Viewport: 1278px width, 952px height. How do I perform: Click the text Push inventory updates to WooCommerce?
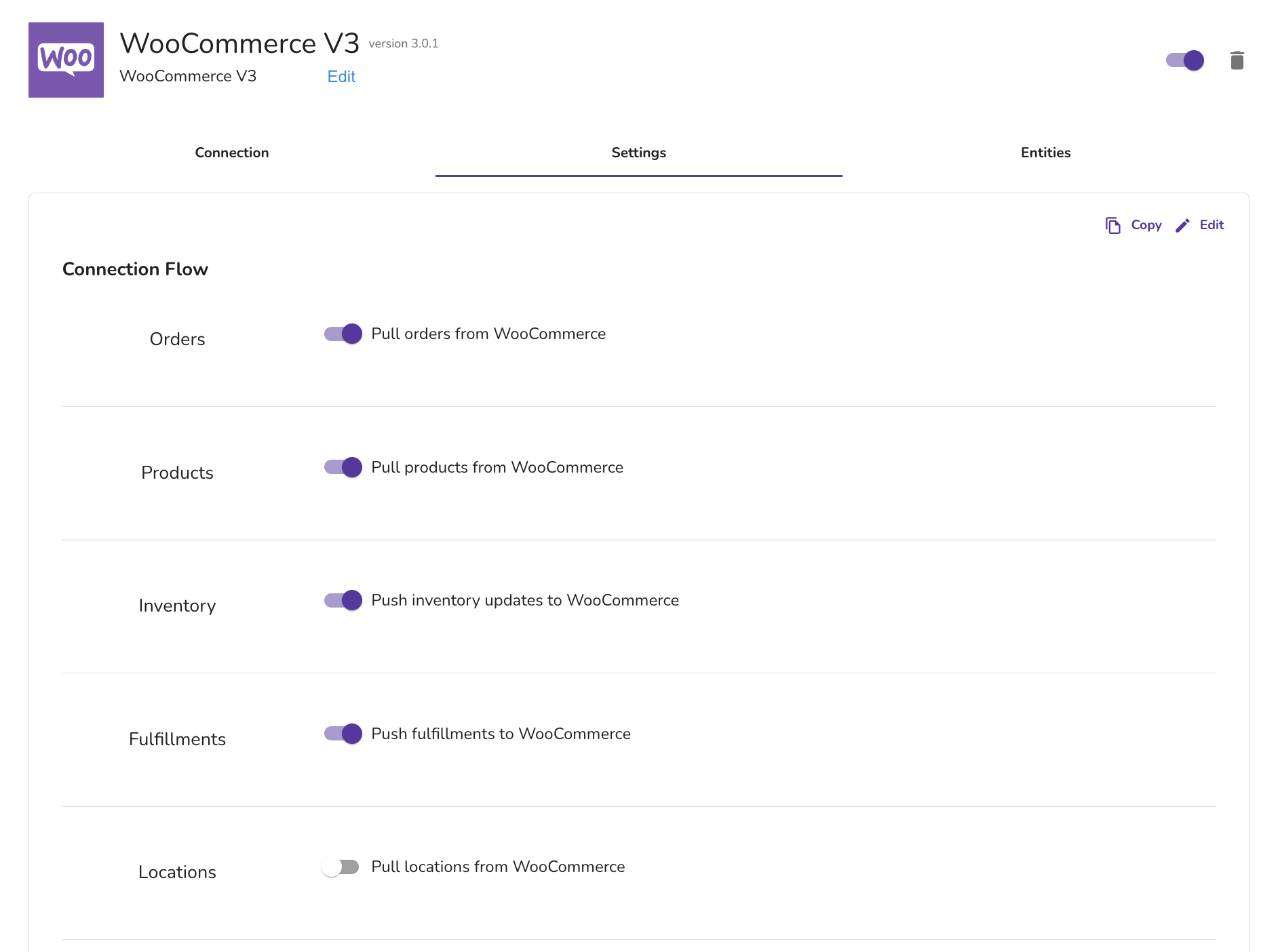525,600
